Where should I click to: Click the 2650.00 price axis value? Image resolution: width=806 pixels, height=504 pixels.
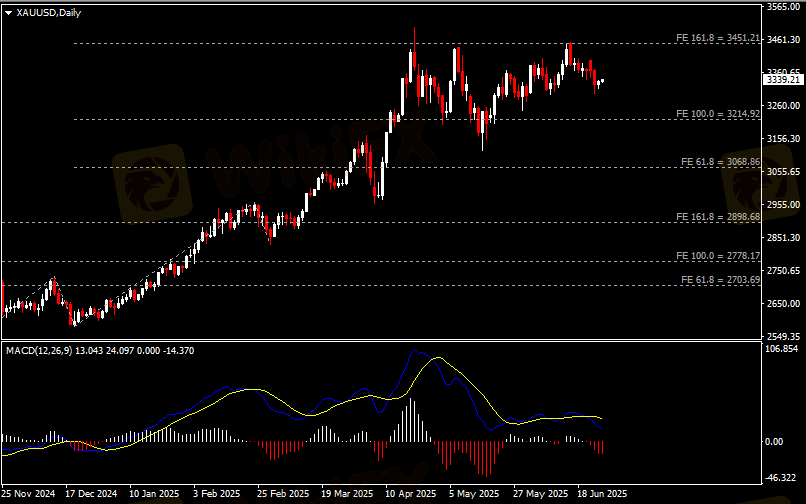[783, 303]
